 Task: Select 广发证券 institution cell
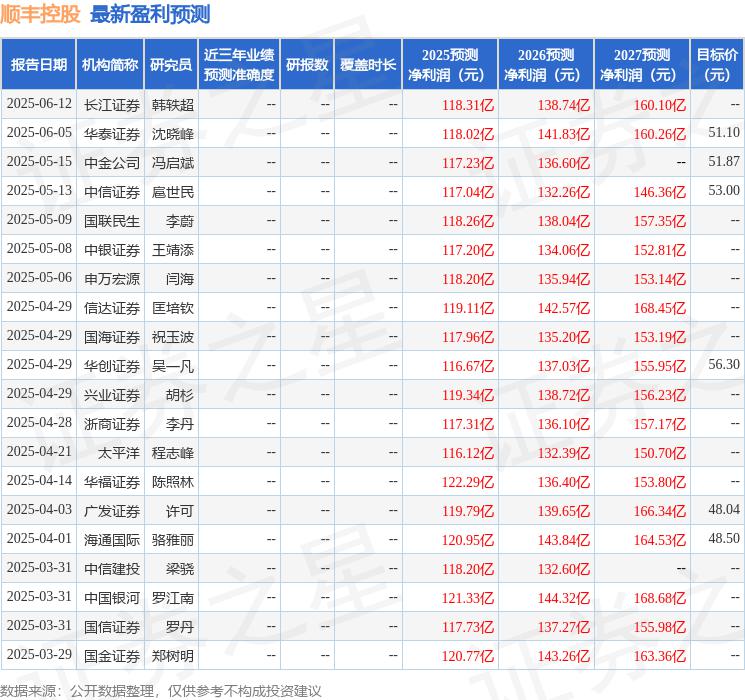pos(112,511)
